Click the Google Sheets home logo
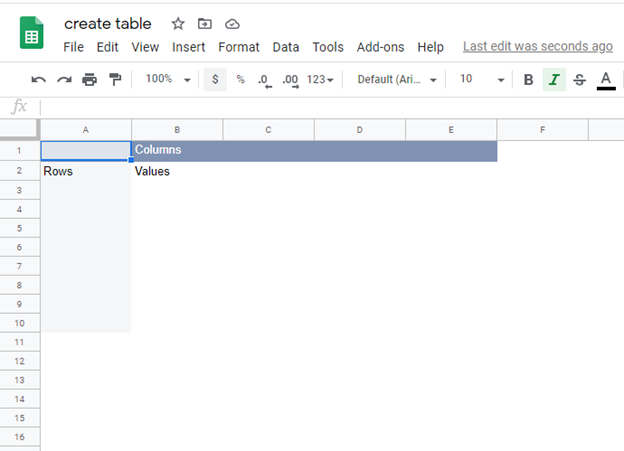624x451 pixels. 31,33
